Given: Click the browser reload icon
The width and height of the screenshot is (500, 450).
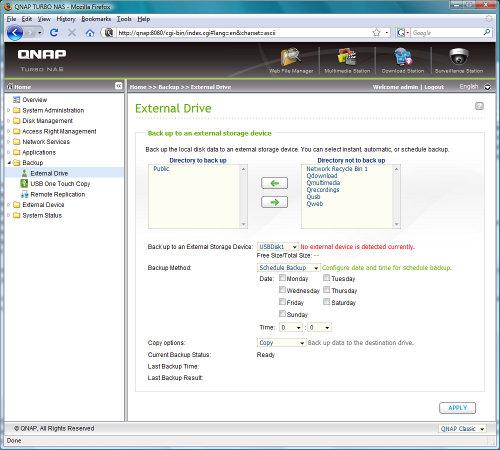Looking at the screenshot, I should tap(54, 33).
